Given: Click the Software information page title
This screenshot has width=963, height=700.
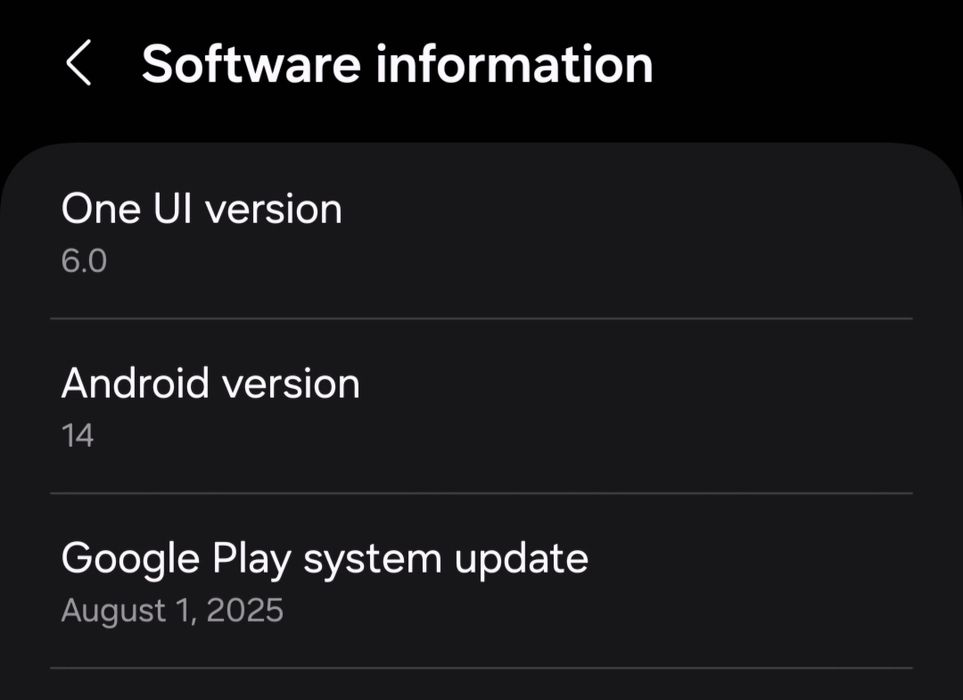Looking at the screenshot, I should [397, 64].
